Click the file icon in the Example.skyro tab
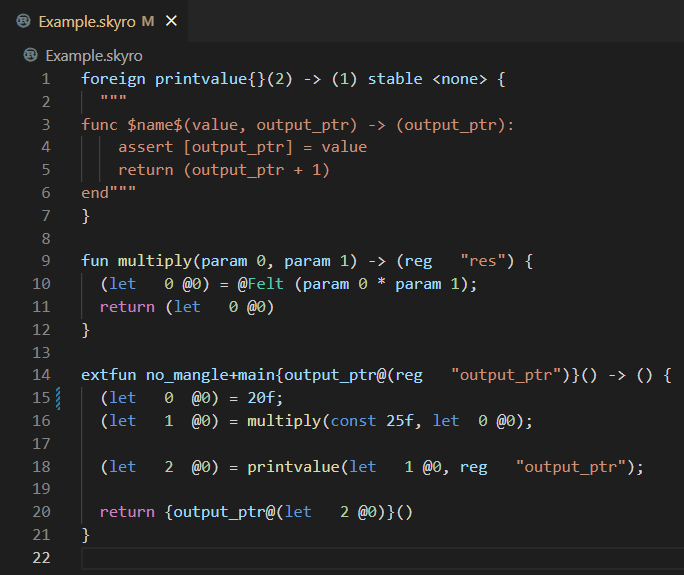Image resolution: width=684 pixels, height=575 pixels. pyautogui.click(x=24, y=21)
